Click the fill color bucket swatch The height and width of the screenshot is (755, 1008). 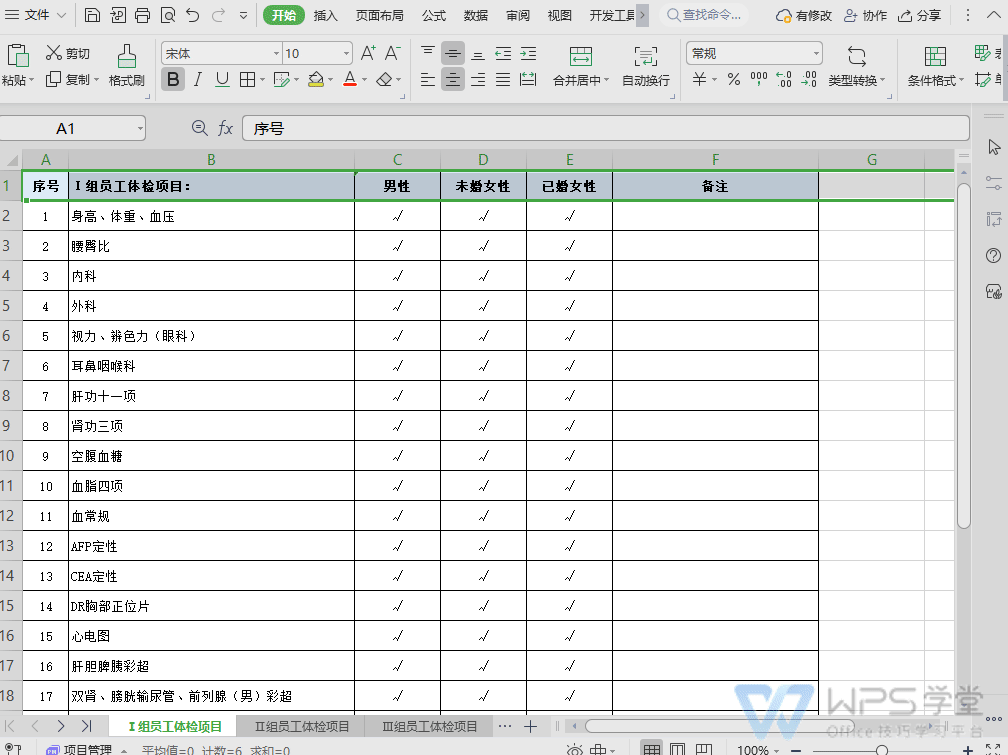click(x=316, y=80)
